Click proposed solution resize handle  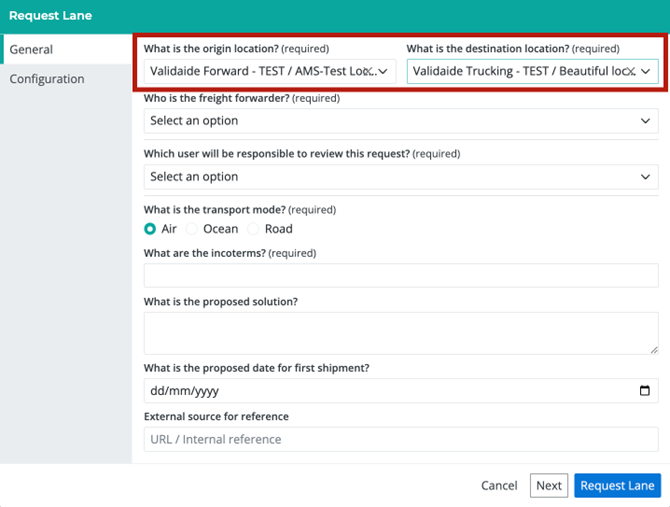(654, 350)
